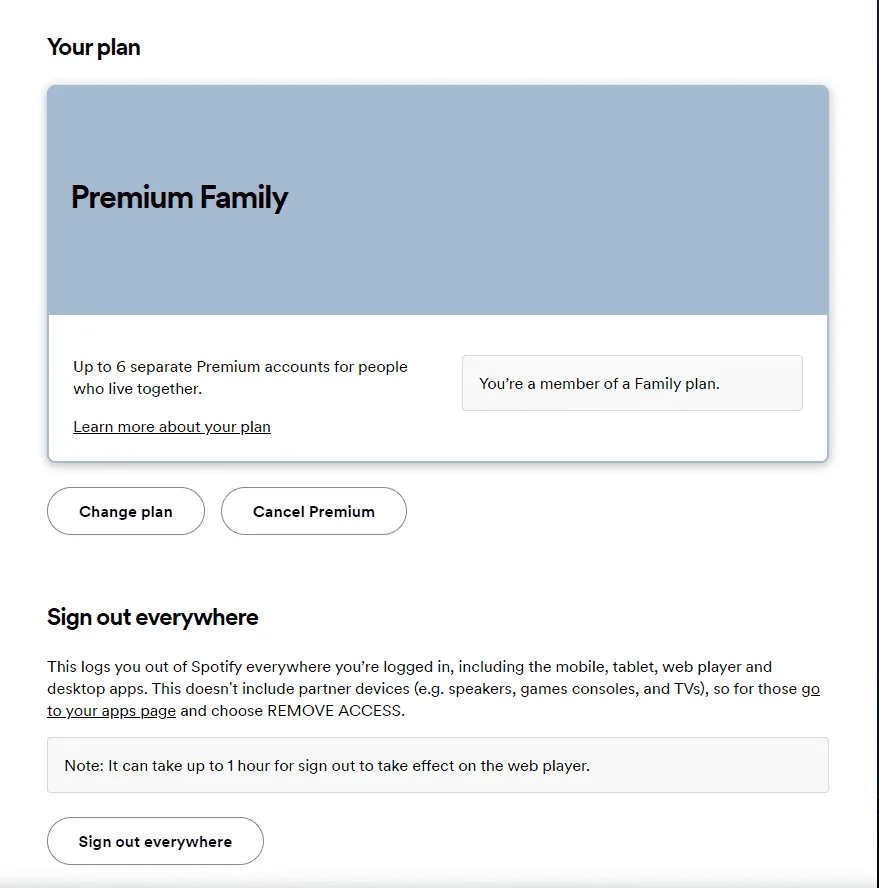Click the Change plan button
The height and width of the screenshot is (888, 879).
(126, 511)
